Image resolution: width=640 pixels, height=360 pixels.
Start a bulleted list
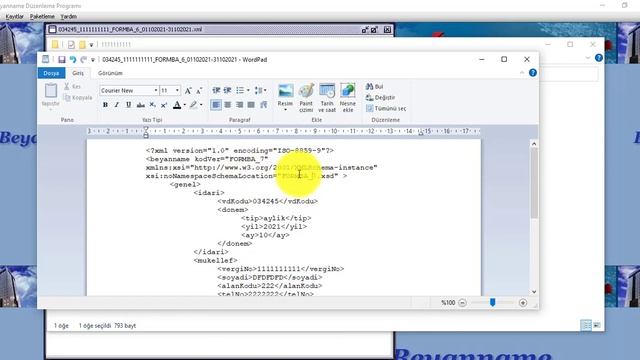click(x=240, y=90)
